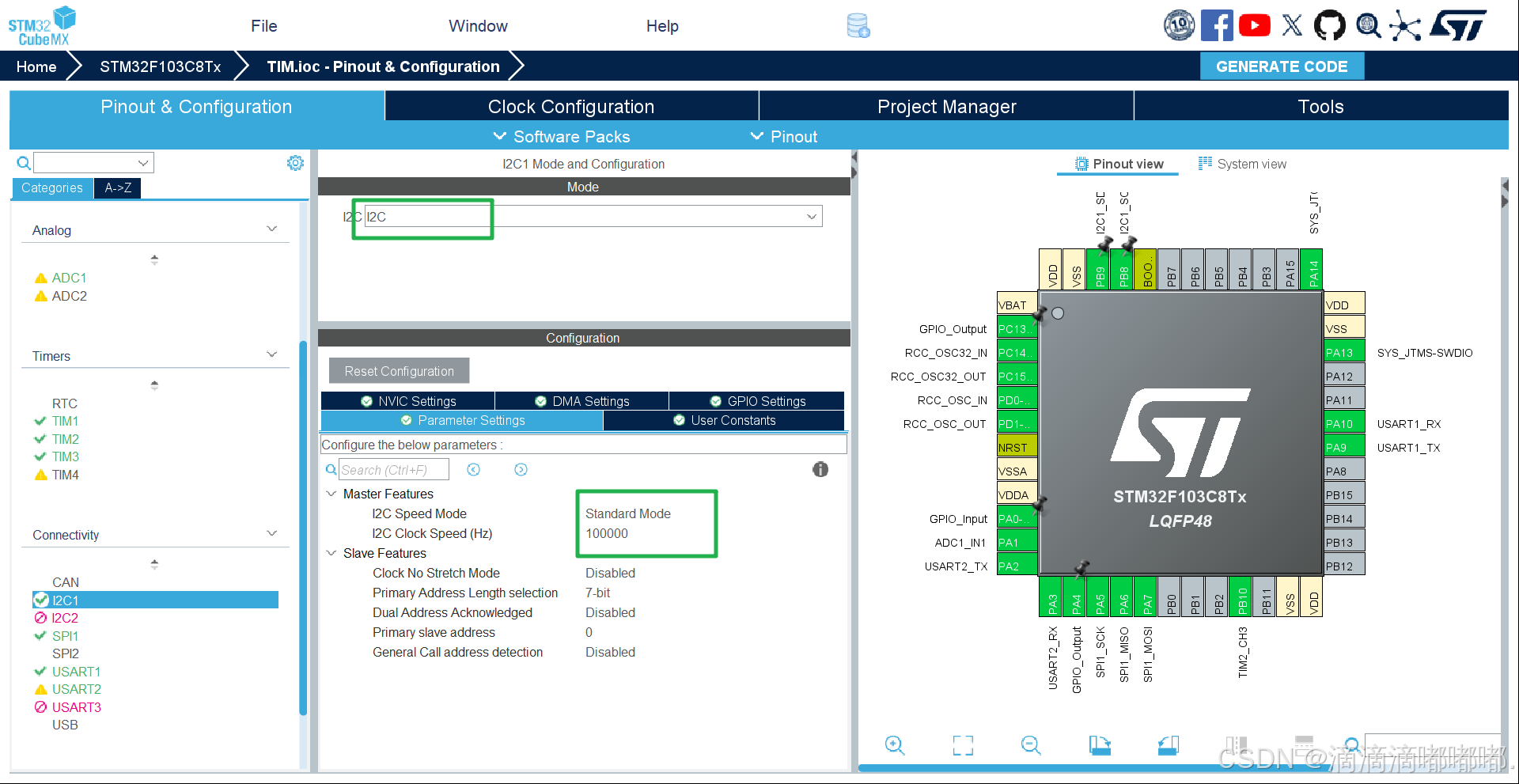Click the parameter search magnifier icon

(x=331, y=470)
